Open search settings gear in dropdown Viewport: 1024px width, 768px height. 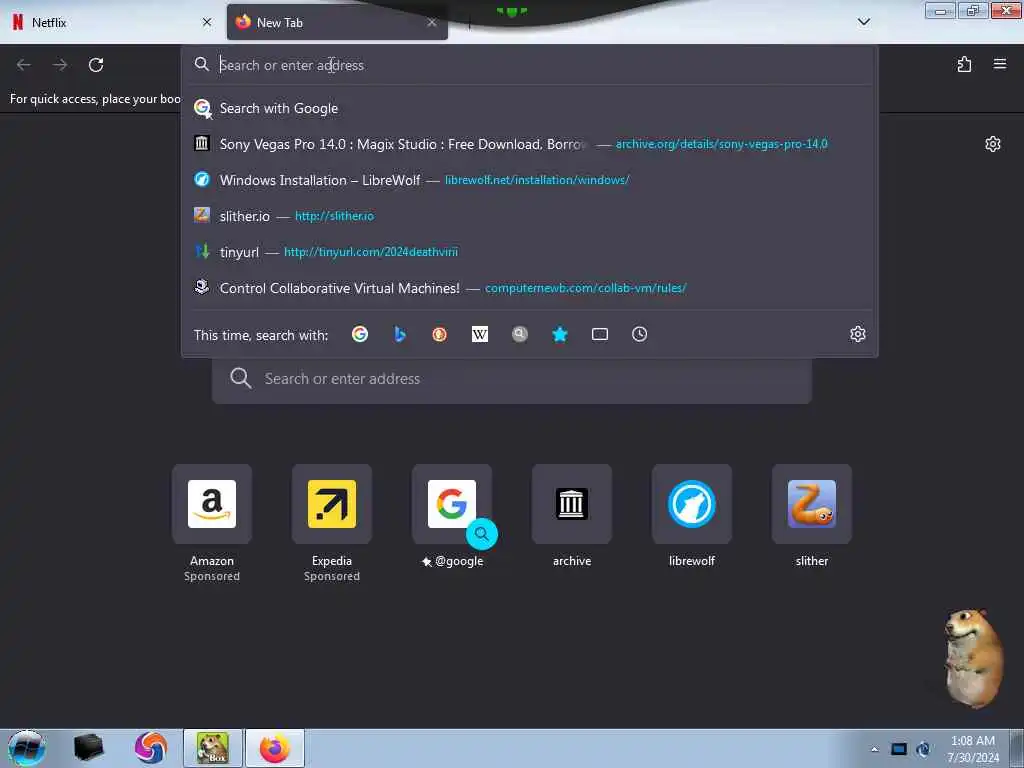click(857, 334)
